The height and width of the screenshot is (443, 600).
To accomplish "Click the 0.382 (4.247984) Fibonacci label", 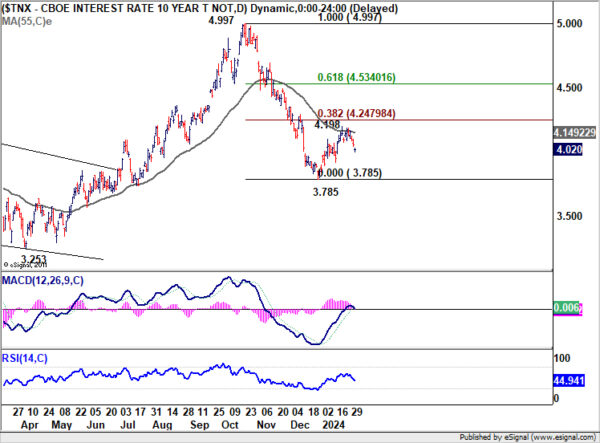I will (357, 114).
